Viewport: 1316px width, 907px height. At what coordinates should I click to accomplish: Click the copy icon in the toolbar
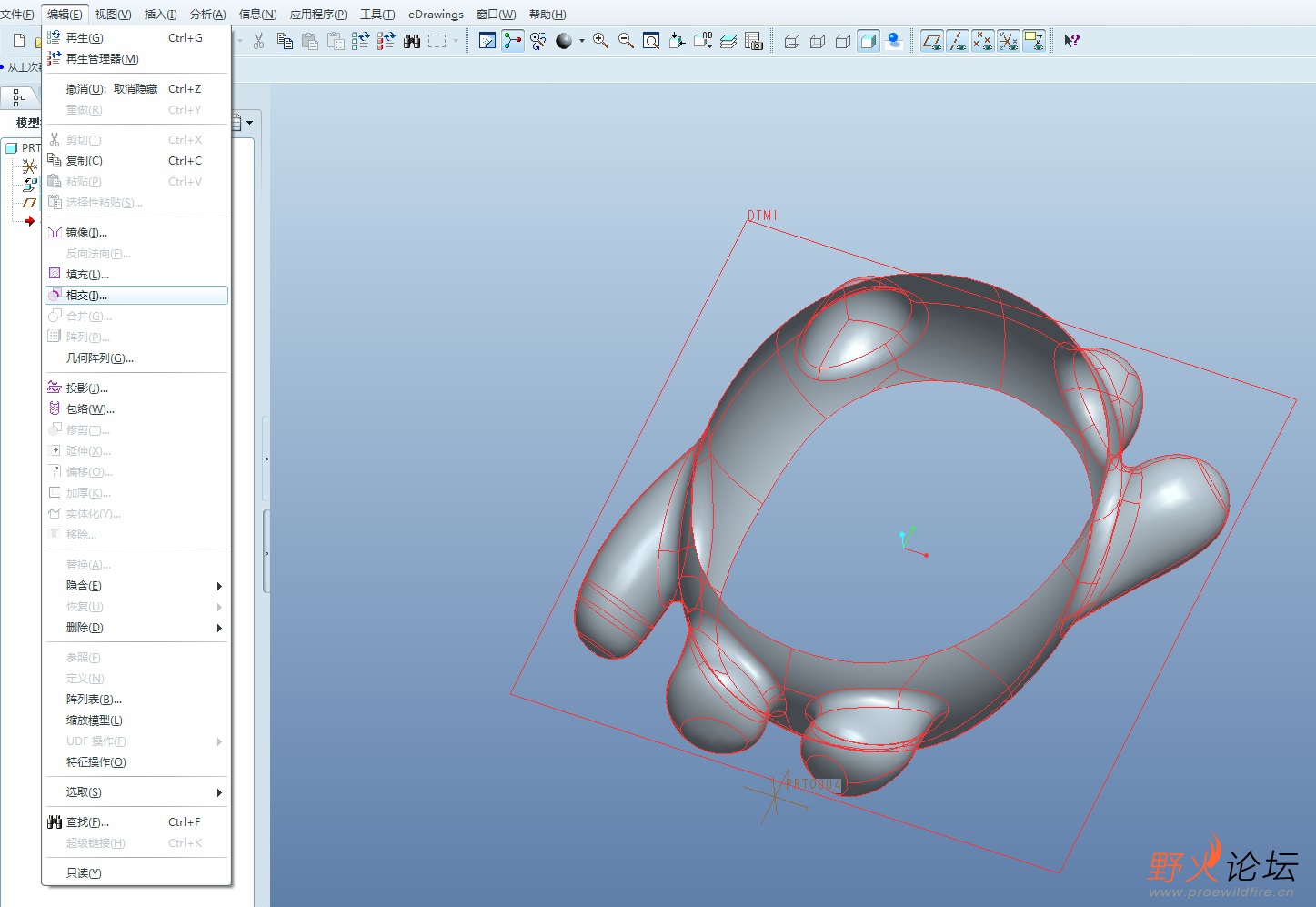pos(285,41)
